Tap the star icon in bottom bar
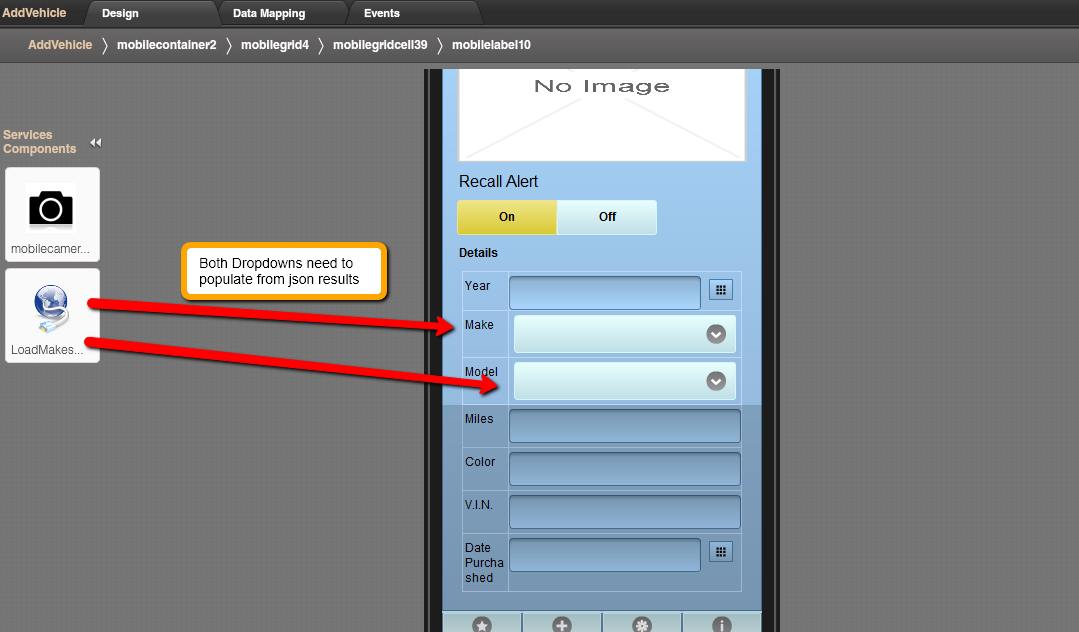Viewport: 1079px width, 632px height. point(482,625)
